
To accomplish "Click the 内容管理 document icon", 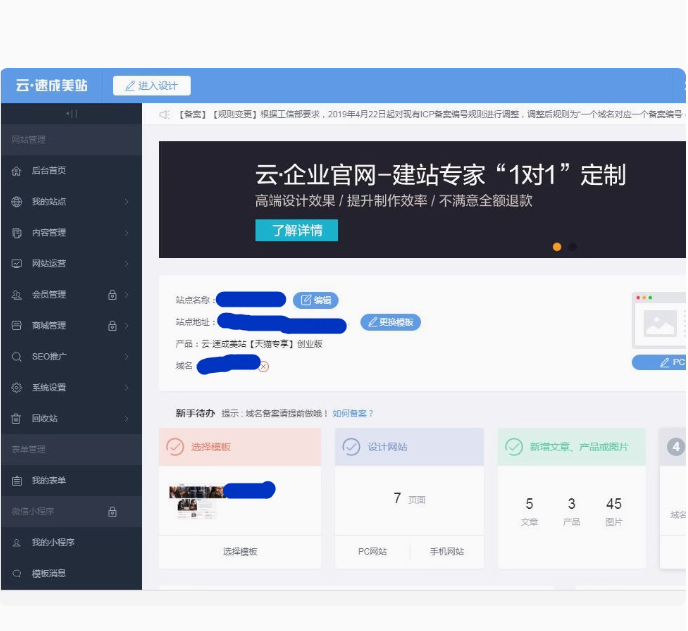I will pyautogui.click(x=17, y=233).
